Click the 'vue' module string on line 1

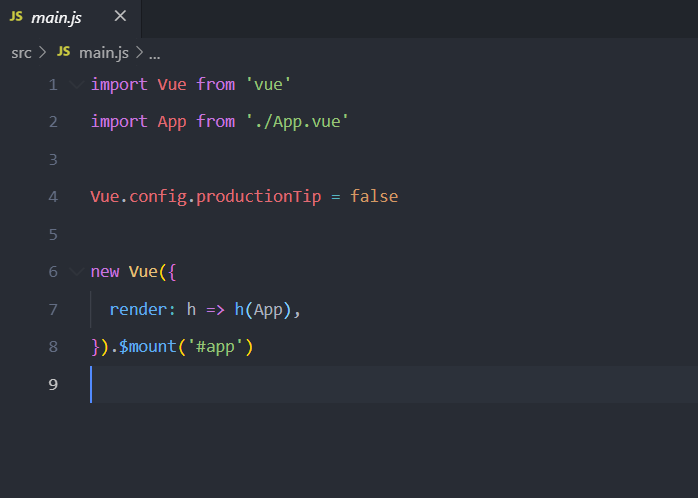[267, 85]
